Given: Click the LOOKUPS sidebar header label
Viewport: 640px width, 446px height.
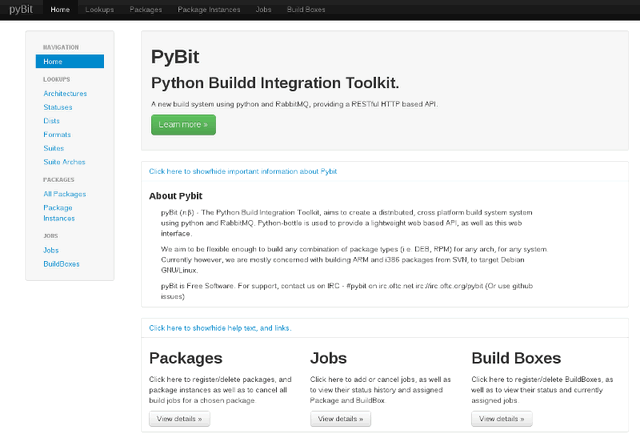Looking at the screenshot, I should coord(57,80).
